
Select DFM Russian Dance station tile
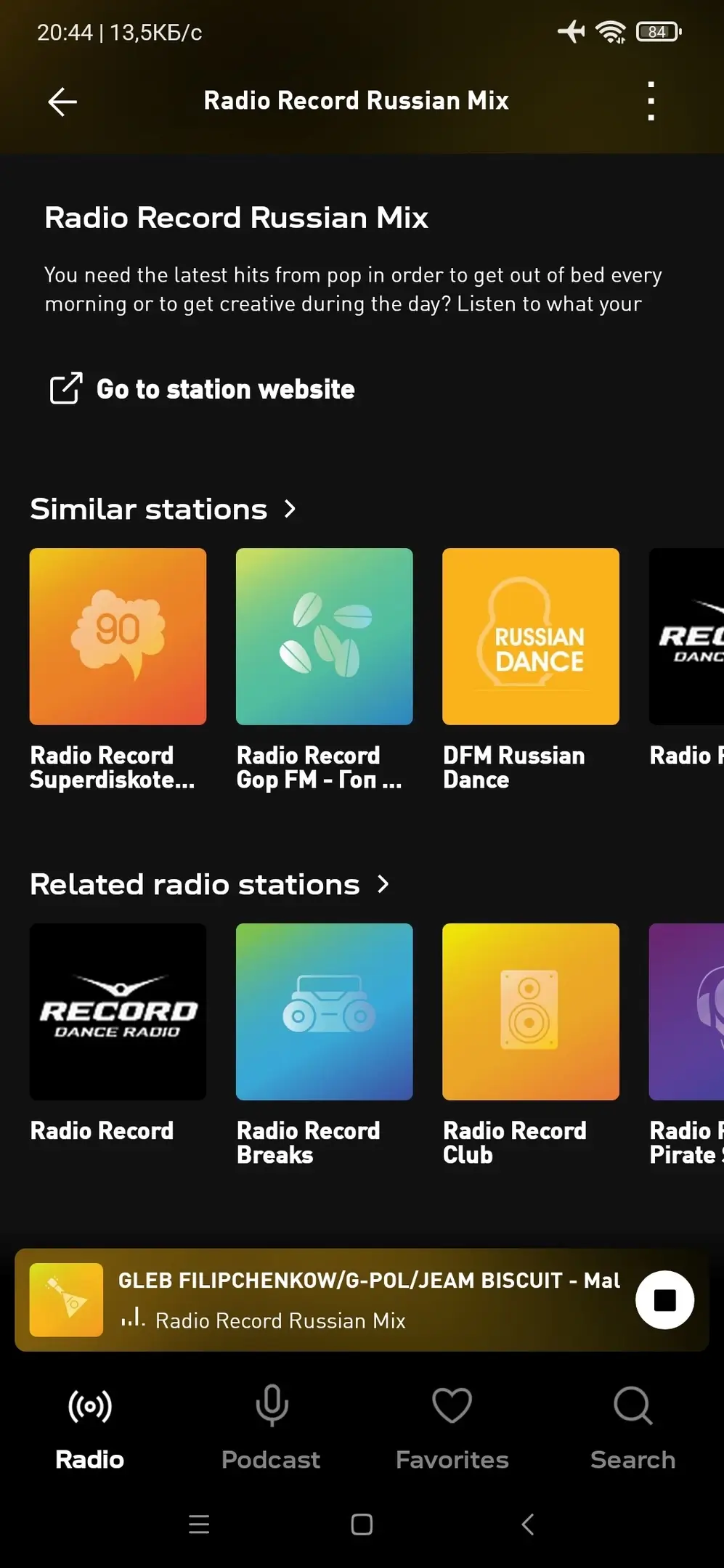click(x=531, y=637)
